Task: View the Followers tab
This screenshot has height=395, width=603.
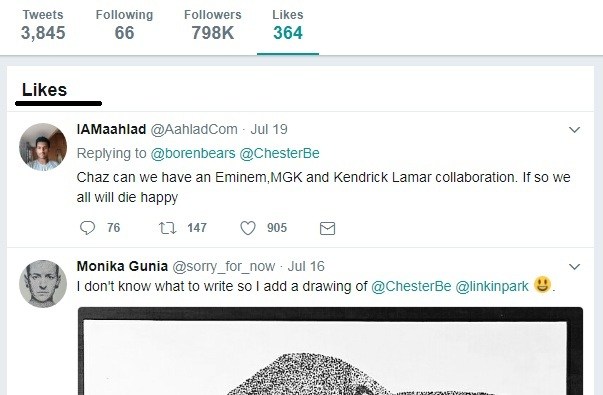Action: point(213,25)
